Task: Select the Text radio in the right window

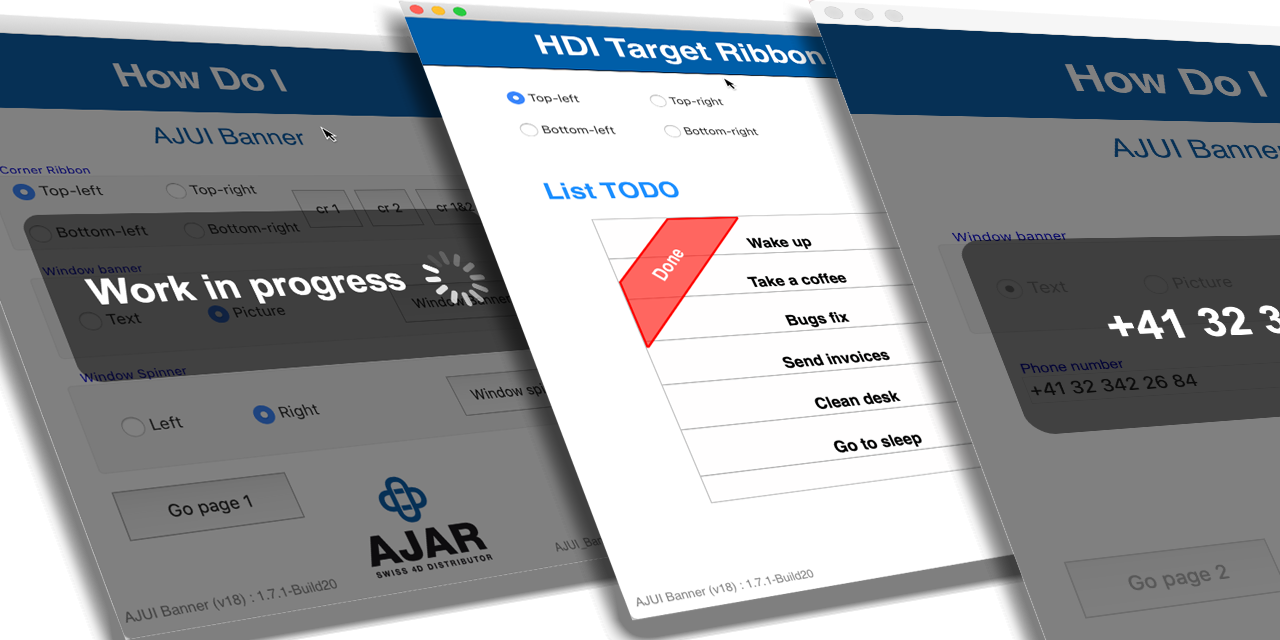Action: point(1010,288)
